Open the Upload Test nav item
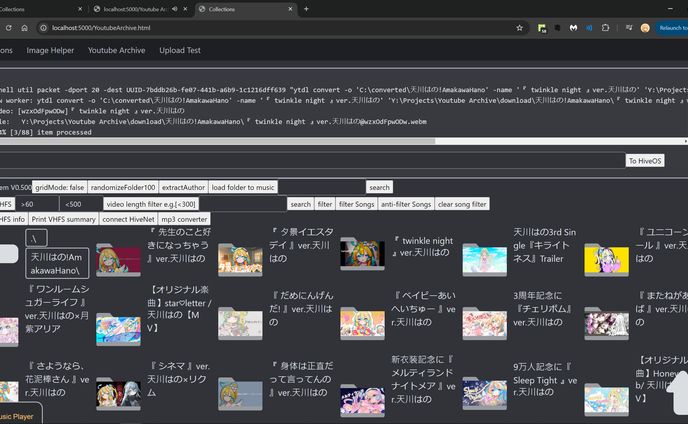688x424 pixels. coord(180,50)
